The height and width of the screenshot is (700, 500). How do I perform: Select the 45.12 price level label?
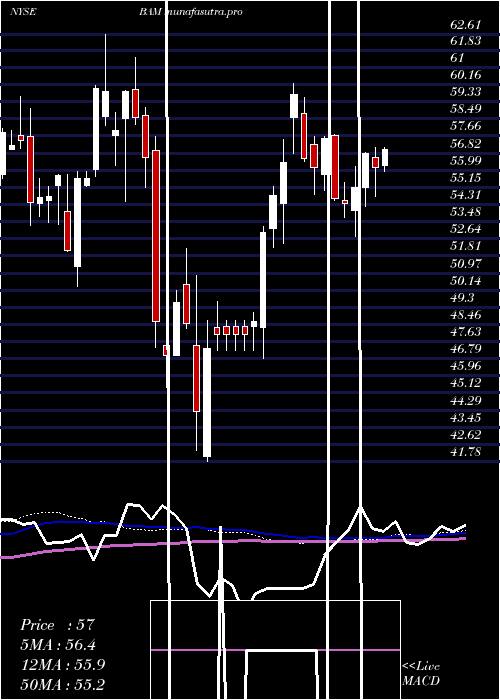click(x=466, y=383)
